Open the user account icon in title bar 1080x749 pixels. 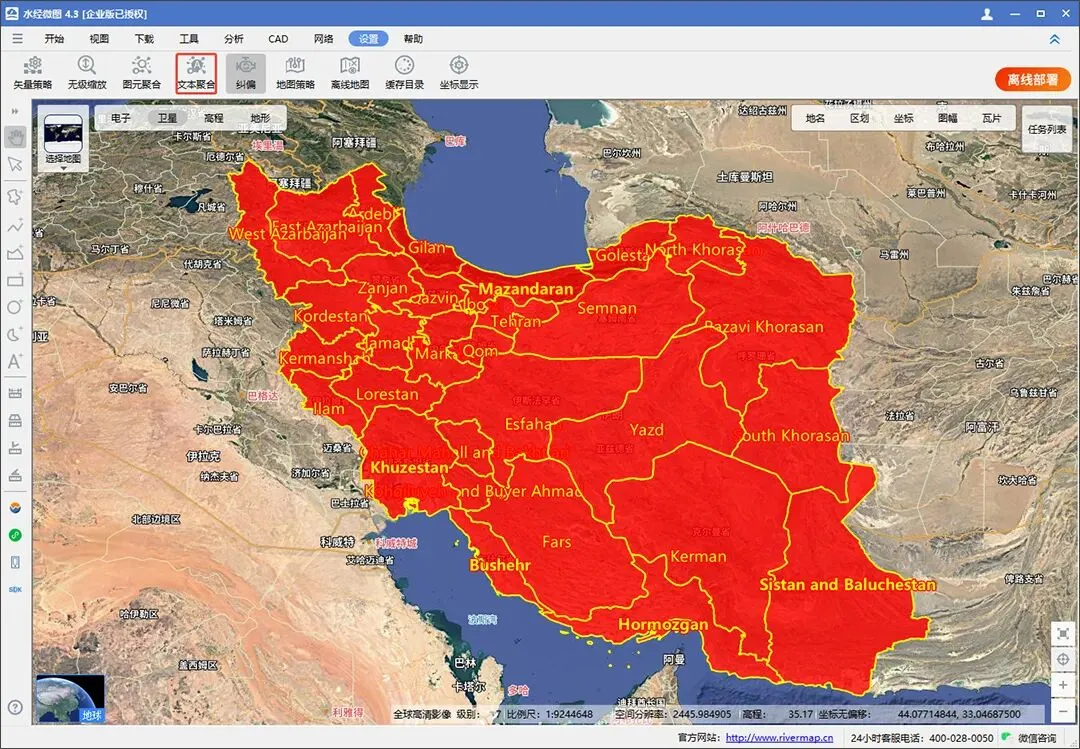pyautogui.click(x=987, y=14)
